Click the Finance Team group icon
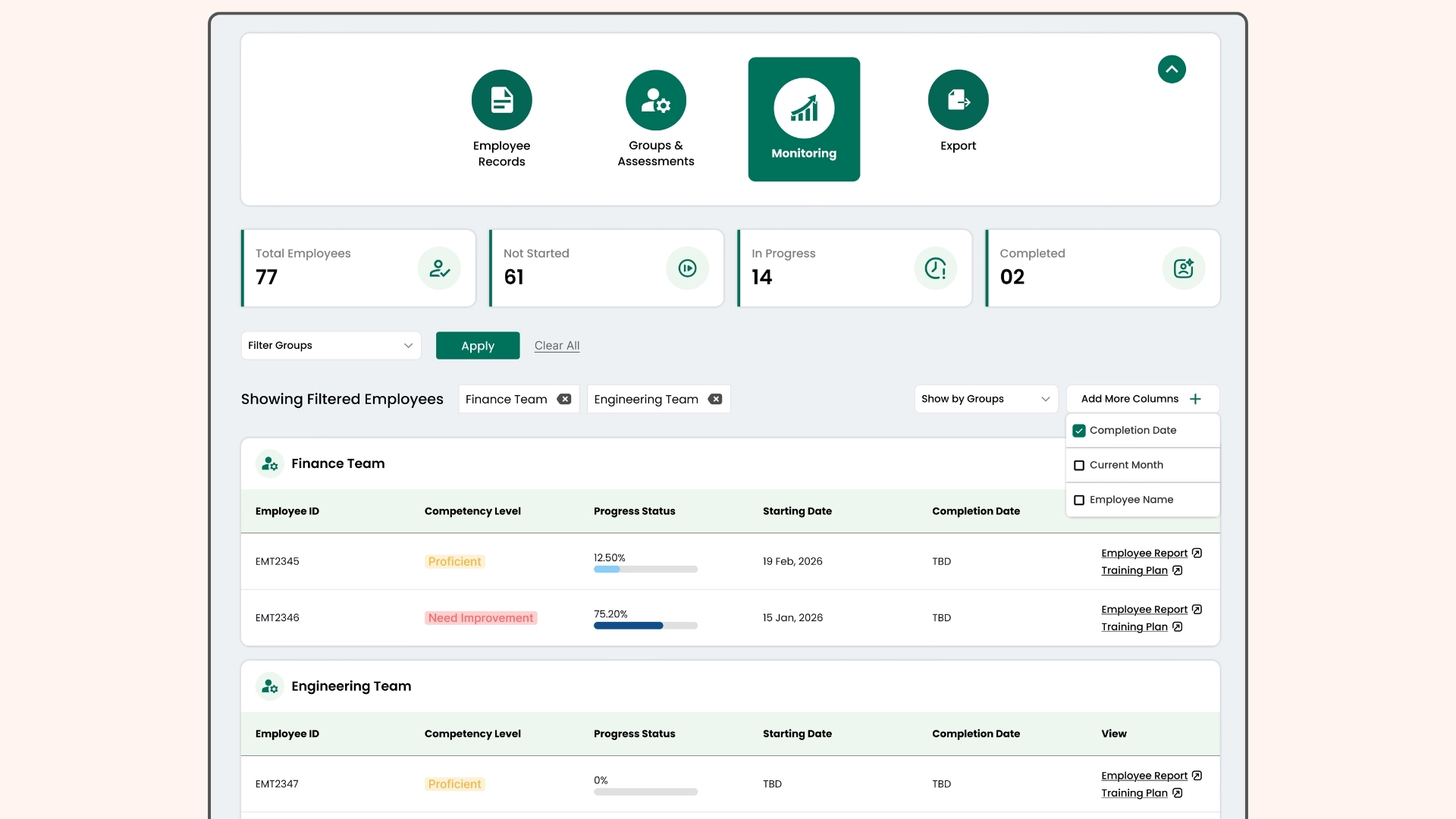The image size is (1456, 819). pyautogui.click(x=269, y=464)
